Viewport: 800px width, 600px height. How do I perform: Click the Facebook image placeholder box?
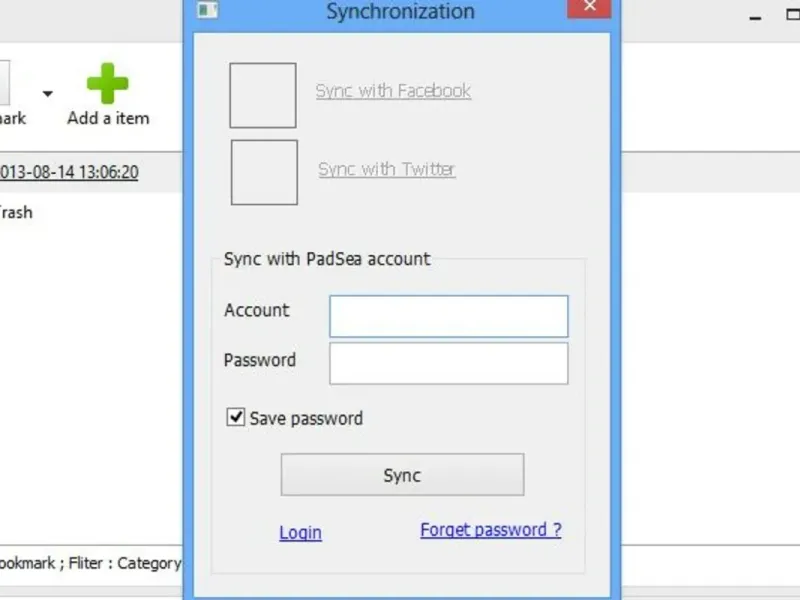click(263, 96)
